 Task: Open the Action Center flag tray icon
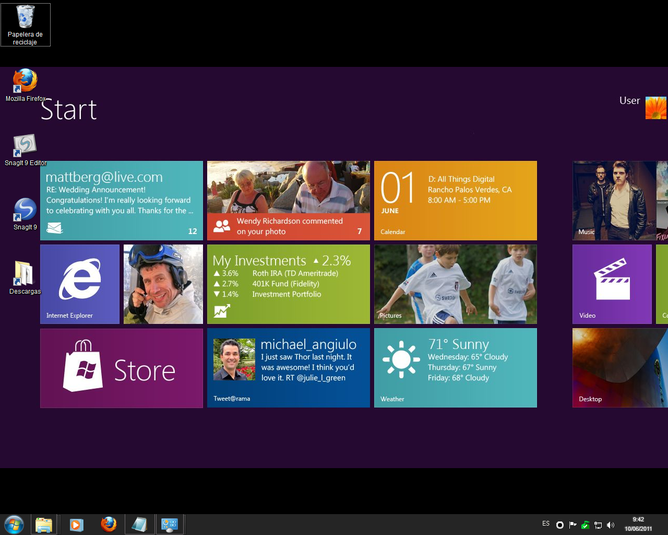pyautogui.click(x=573, y=525)
